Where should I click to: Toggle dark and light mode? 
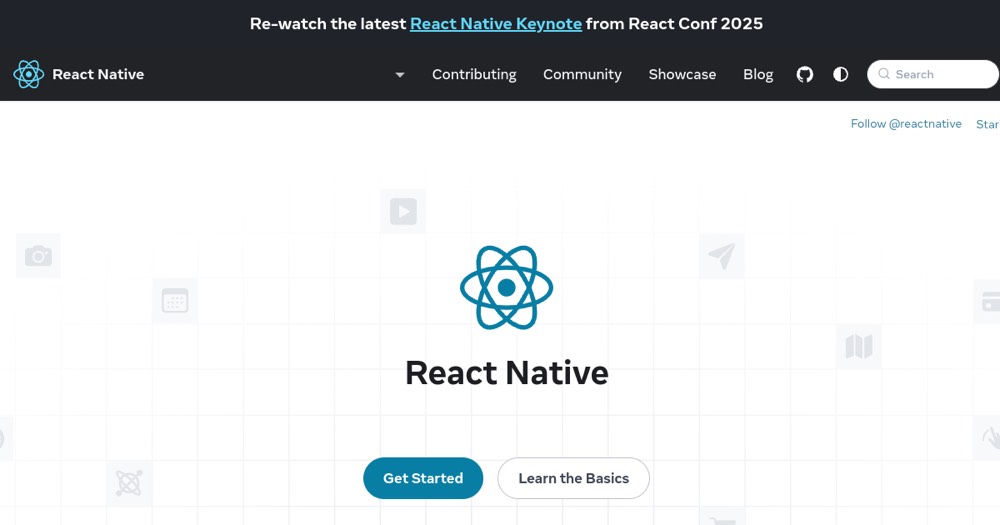tap(841, 75)
